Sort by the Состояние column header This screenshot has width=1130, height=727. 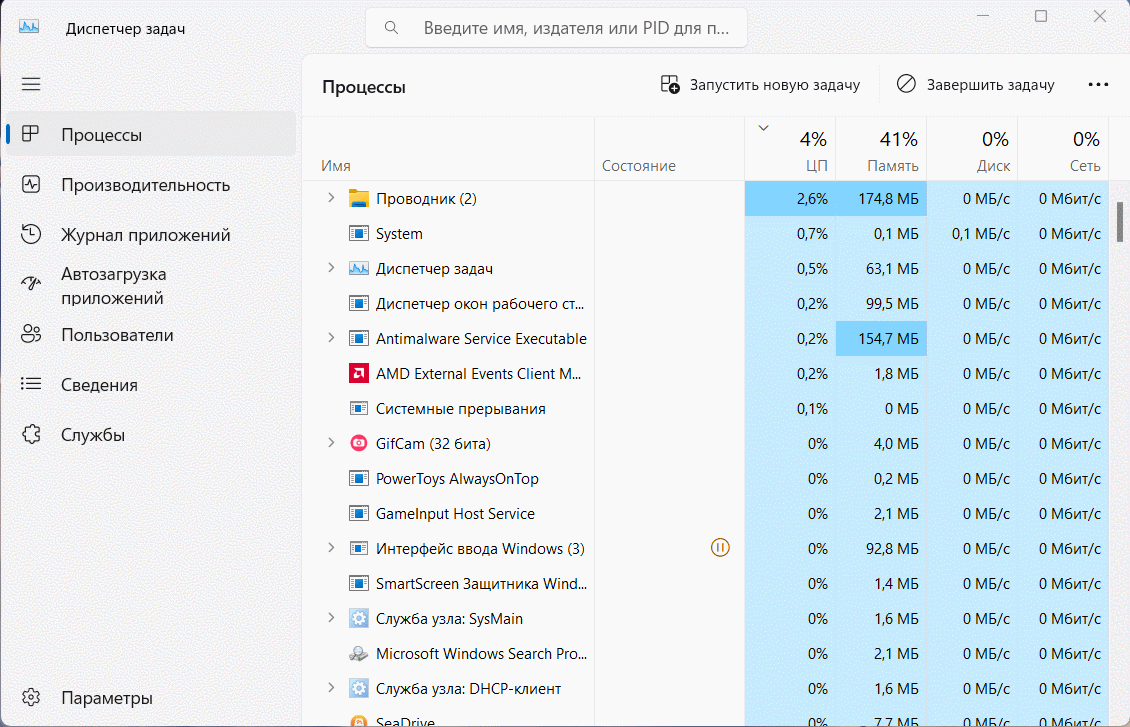click(x=669, y=149)
